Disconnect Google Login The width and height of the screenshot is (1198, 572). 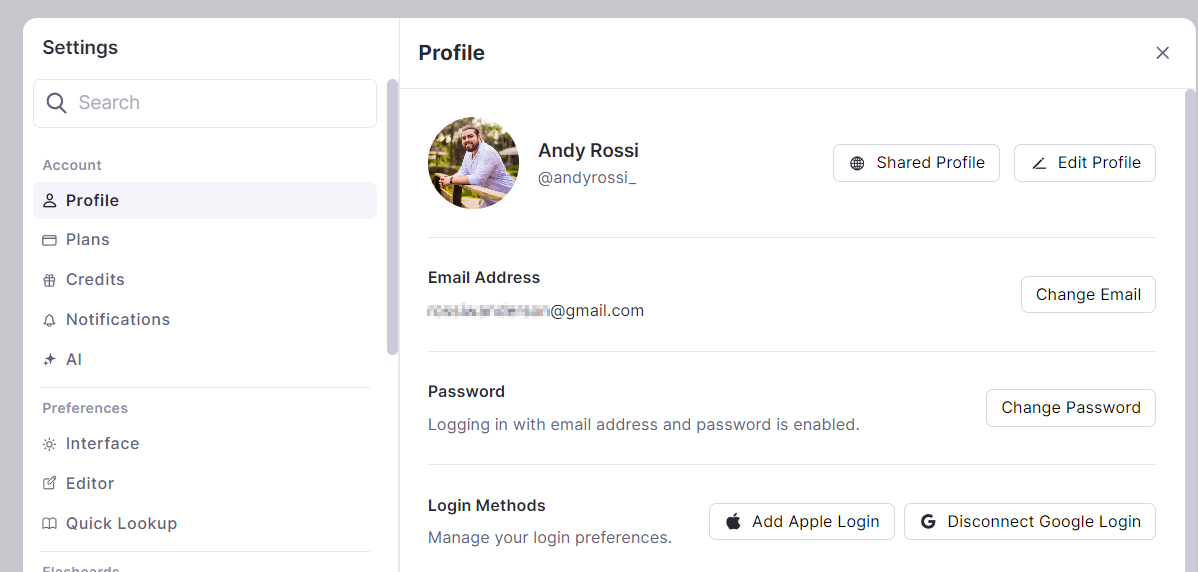[1029, 522]
